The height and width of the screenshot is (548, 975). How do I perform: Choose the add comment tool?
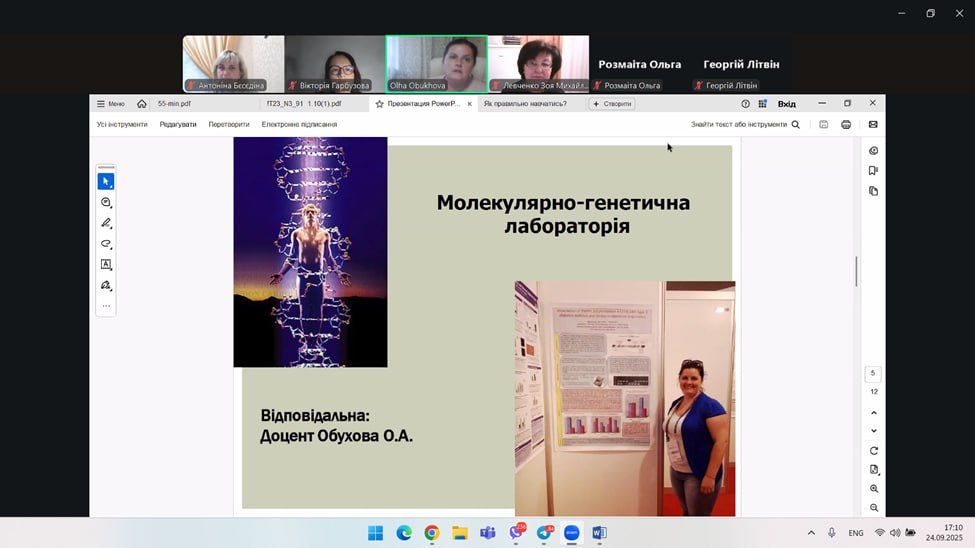click(105, 202)
